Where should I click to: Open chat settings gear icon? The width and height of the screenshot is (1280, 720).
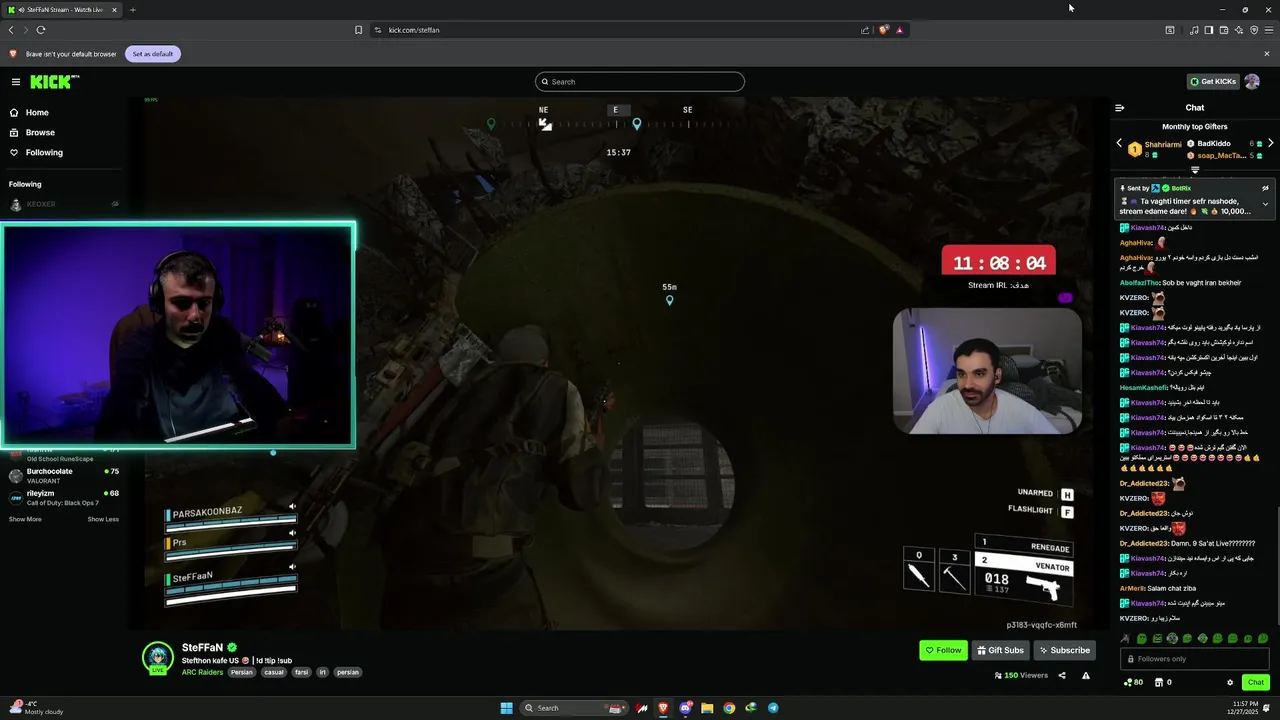click(x=1230, y=682)
